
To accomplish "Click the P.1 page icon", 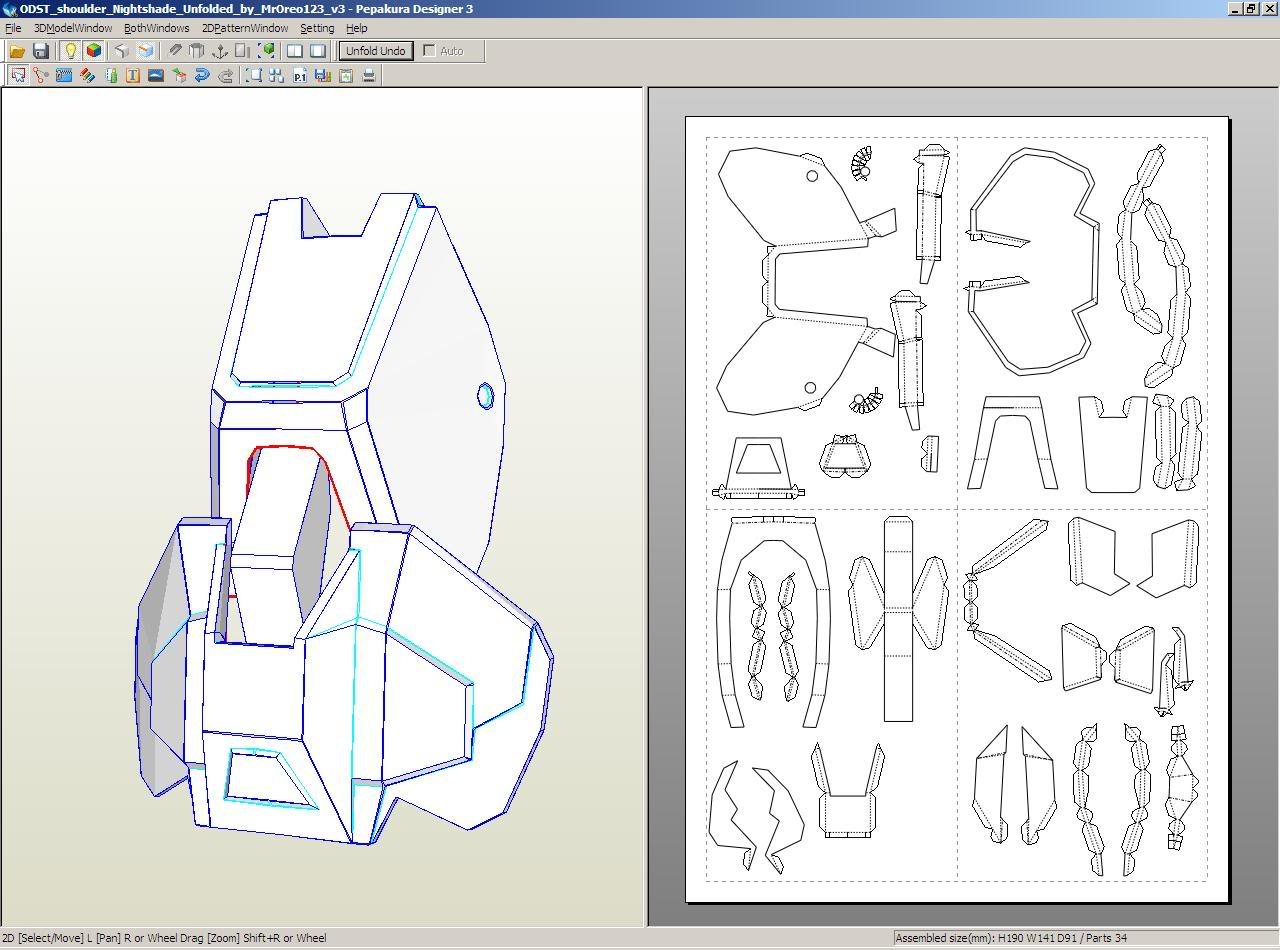I will [300, 75].
